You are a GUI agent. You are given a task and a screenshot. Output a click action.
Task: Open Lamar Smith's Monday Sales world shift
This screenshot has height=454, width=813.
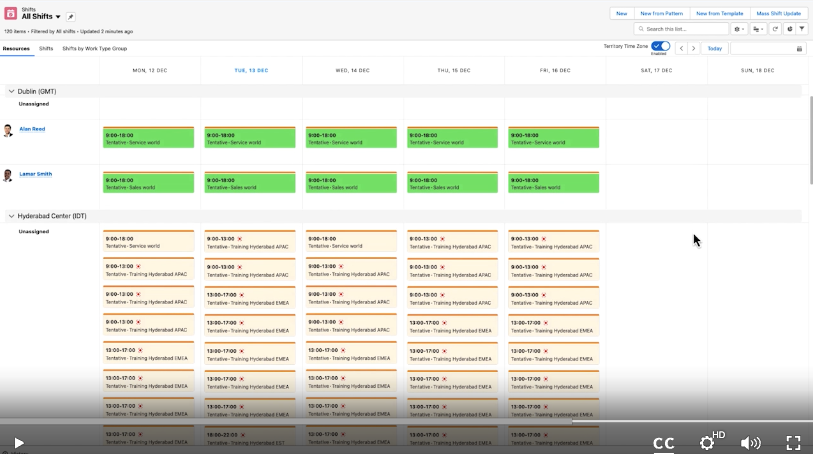click(x=148, y=182)
